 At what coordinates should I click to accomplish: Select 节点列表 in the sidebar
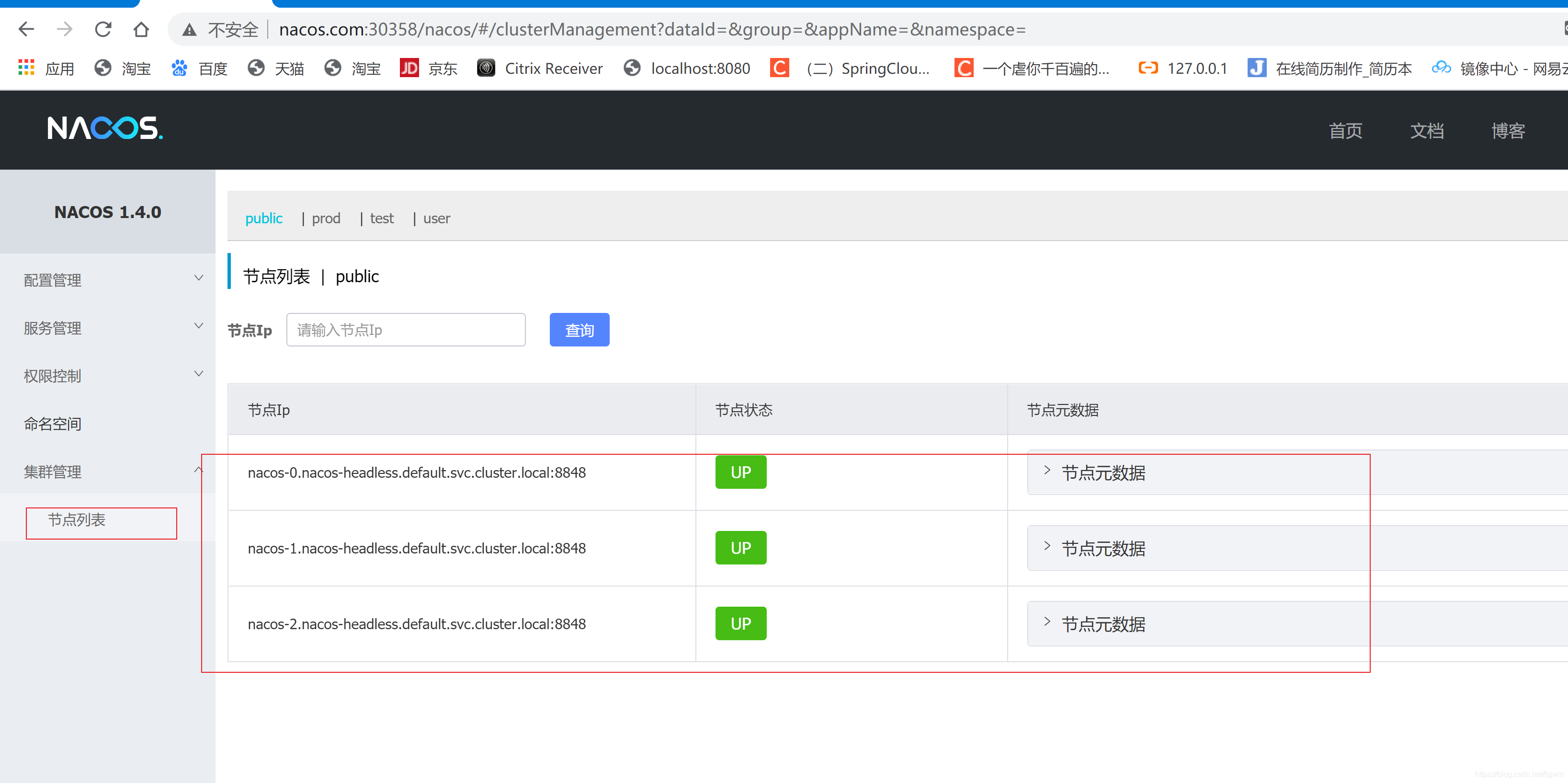[x=77, y=520]
